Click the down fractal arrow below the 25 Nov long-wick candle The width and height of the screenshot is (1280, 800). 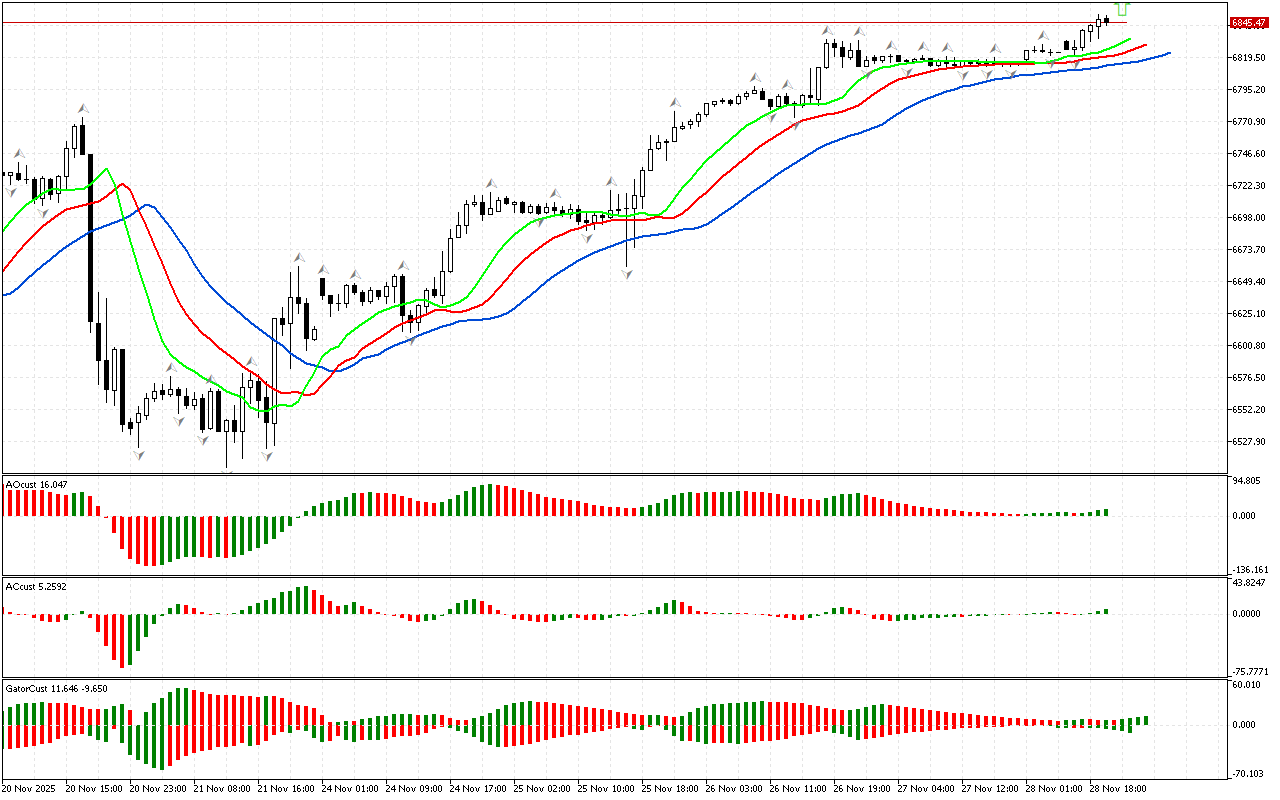tap(627, 273)
